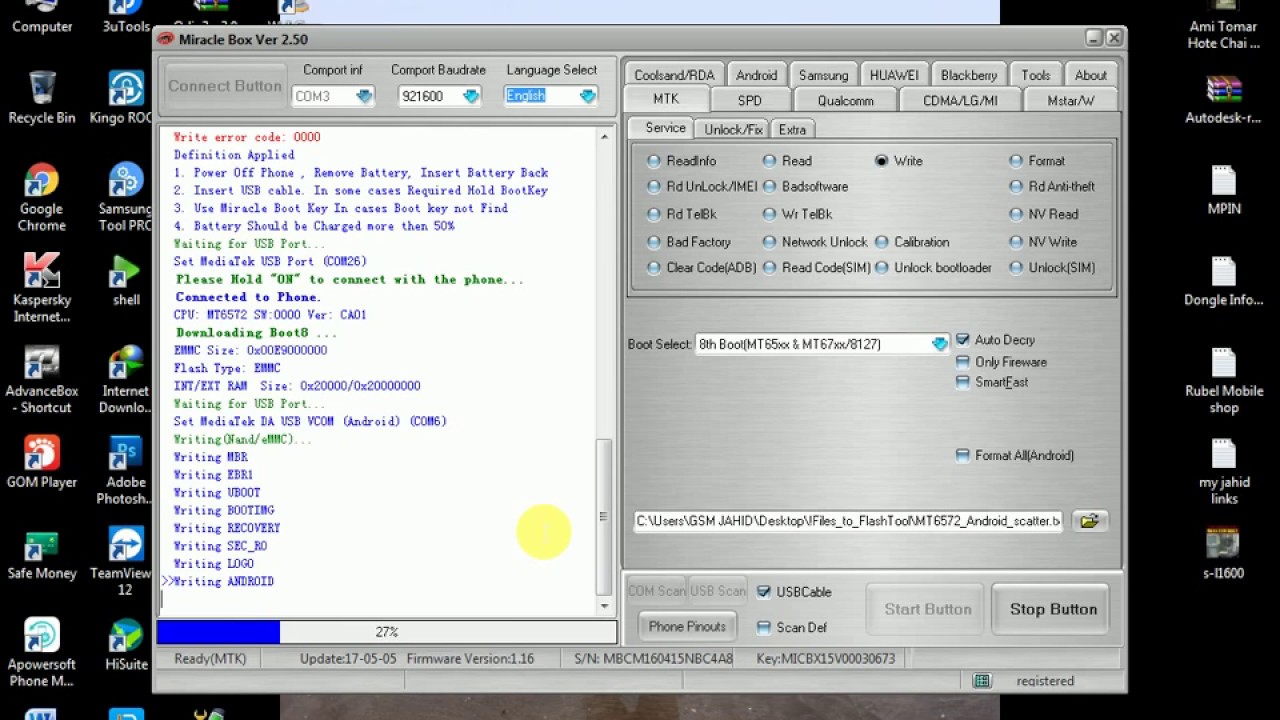Click the log scrollbar down arrow

click(x=603, y=606)
